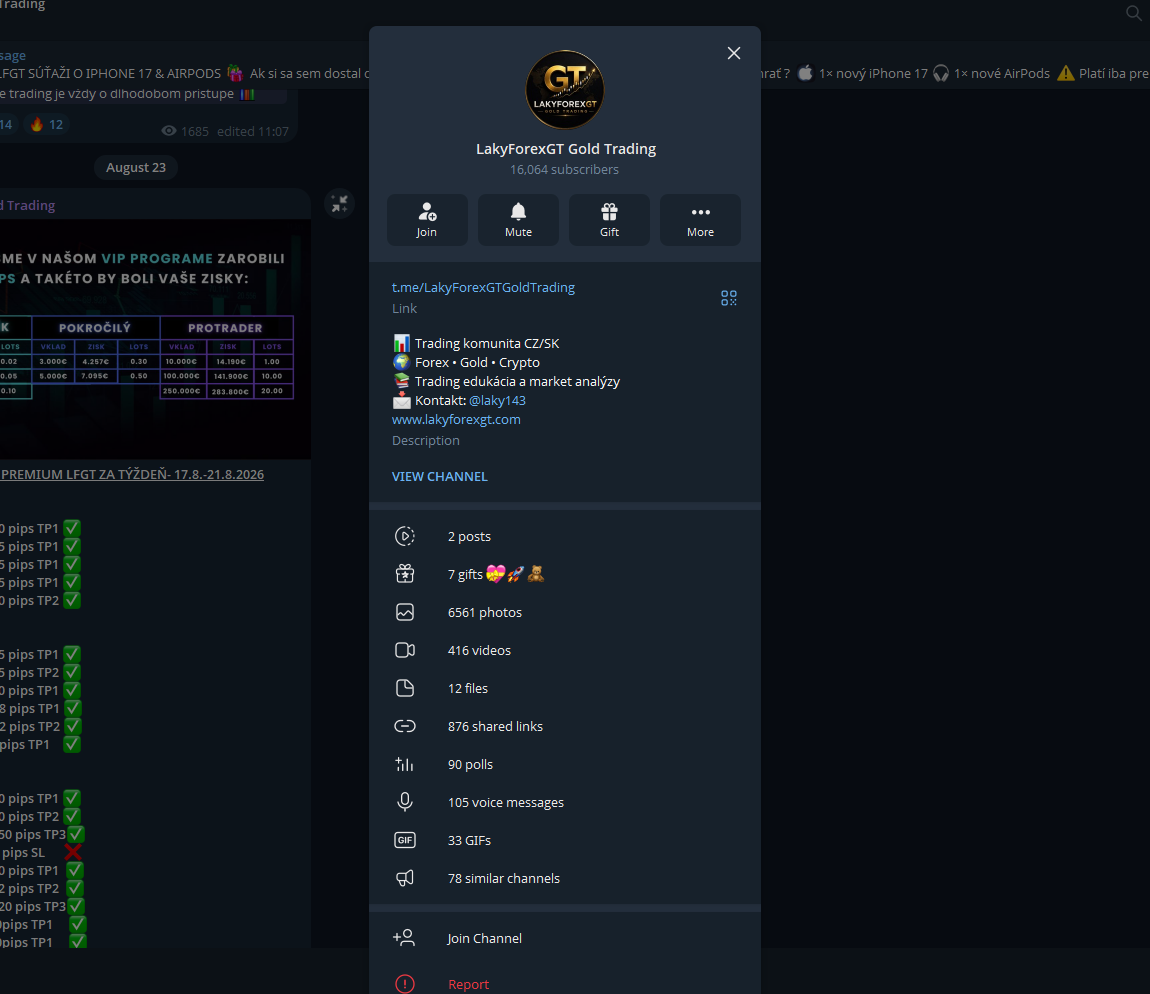Click the files document icon
Image resolution: width=1150 pixels, height=994 pixels.
click(x=405, y=688)
